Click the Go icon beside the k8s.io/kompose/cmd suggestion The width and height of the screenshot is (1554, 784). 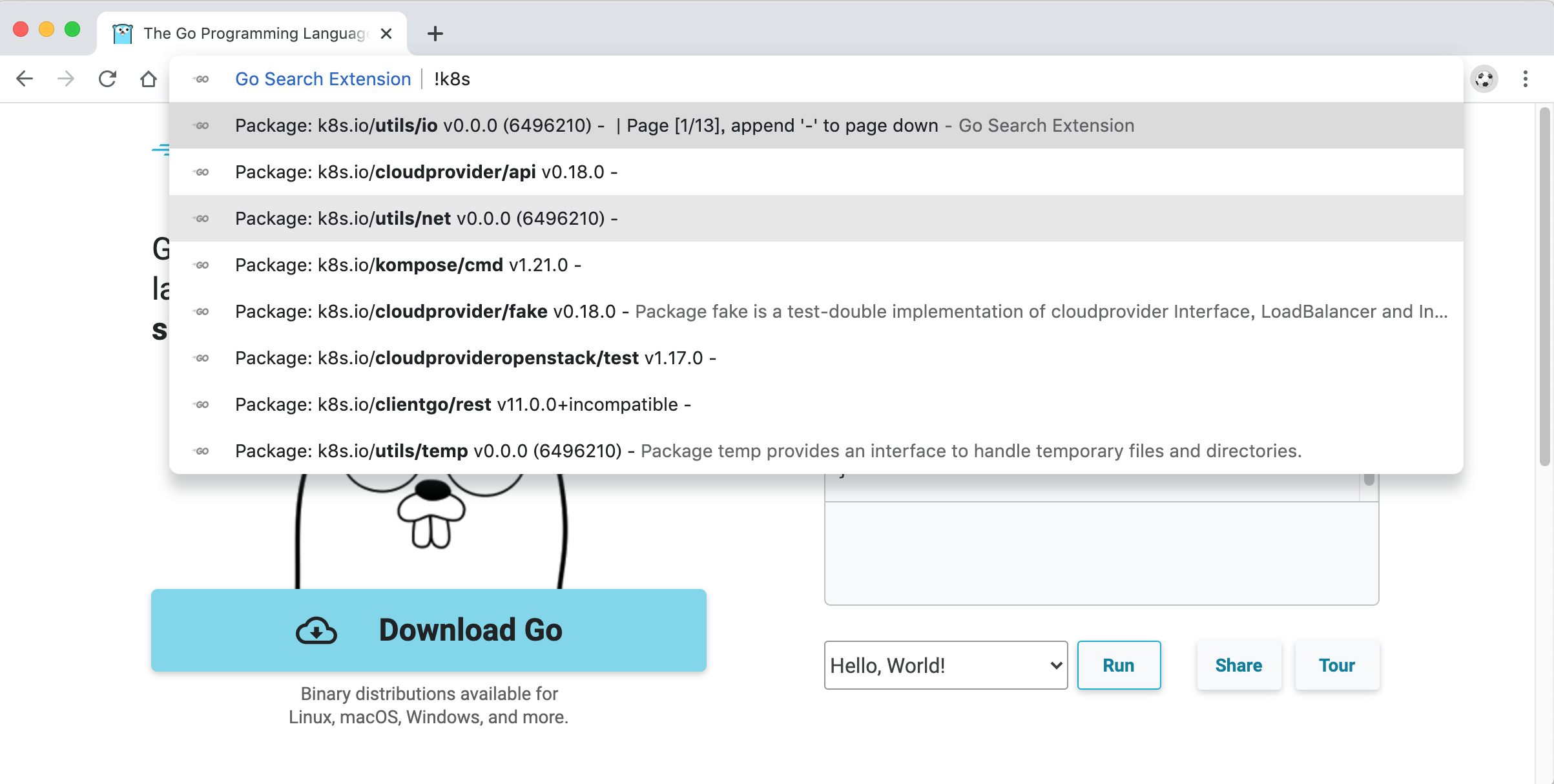coord(202,265)
